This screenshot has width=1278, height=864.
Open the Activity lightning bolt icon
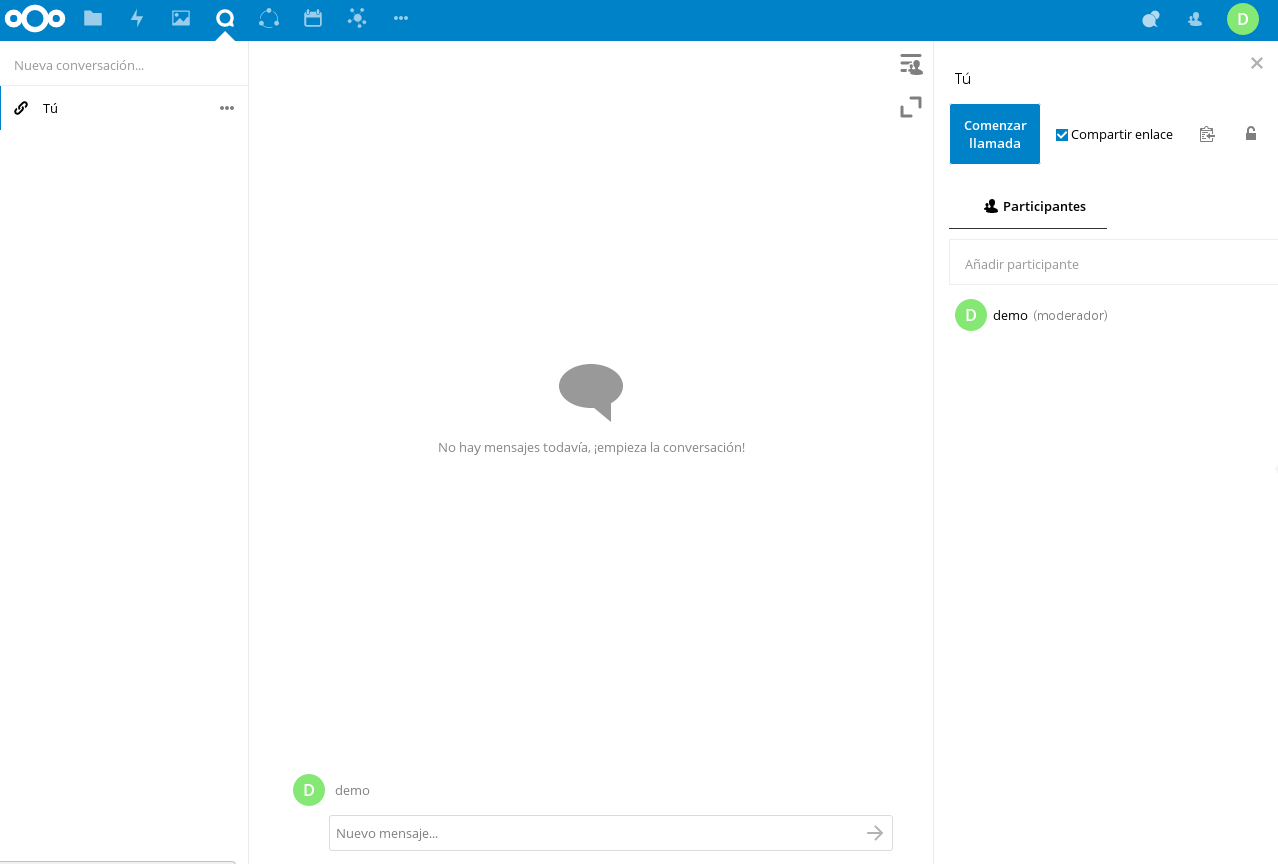(137, 18)
